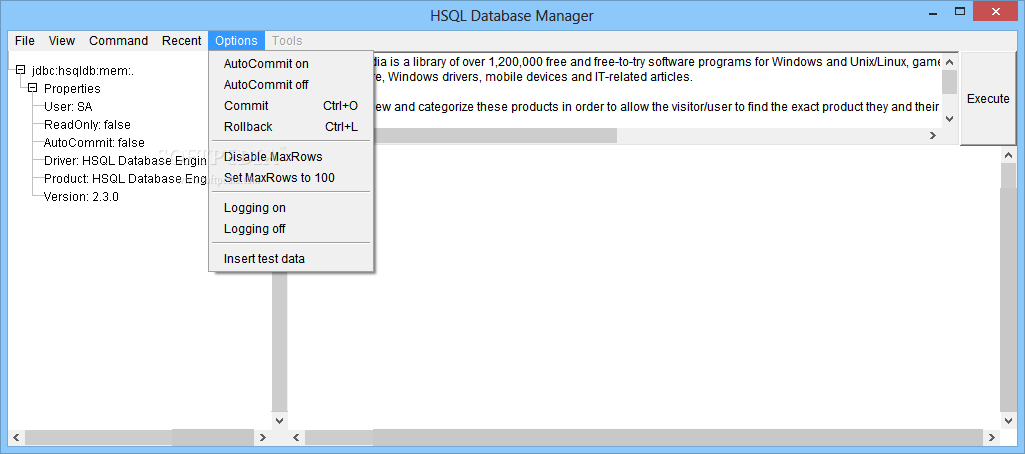Click the SQL text area horizontal scrollbar thumb
This screenshot has width=1025, height=454.
click(496, 135)
